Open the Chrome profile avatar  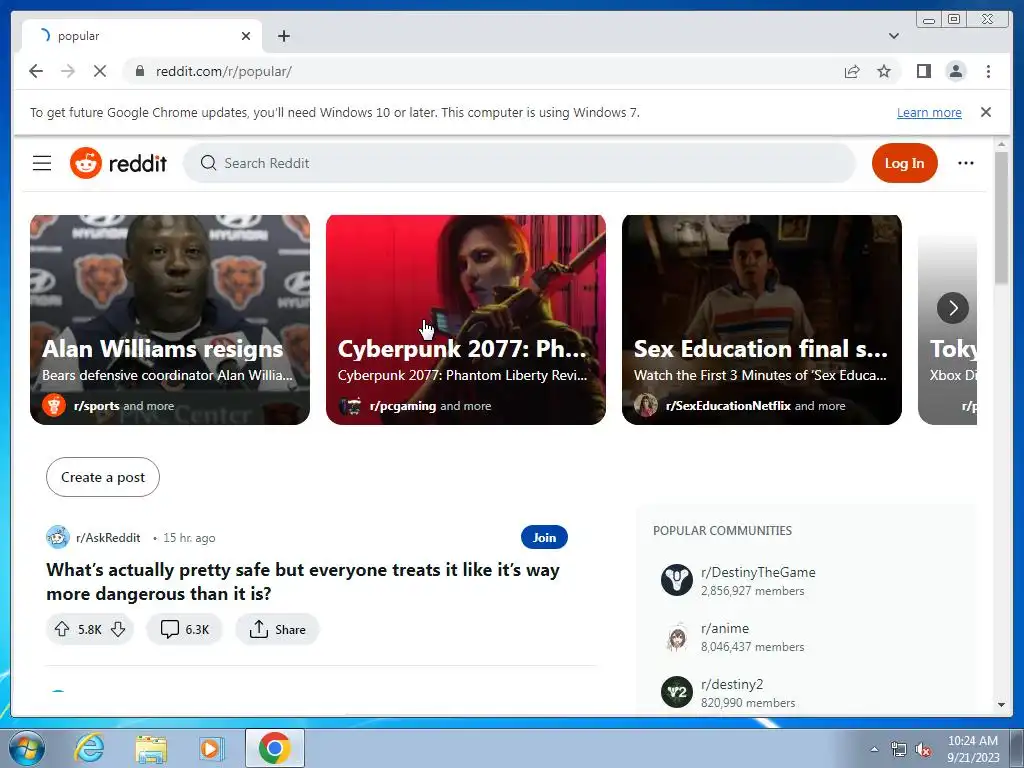(x=955, y=71)
